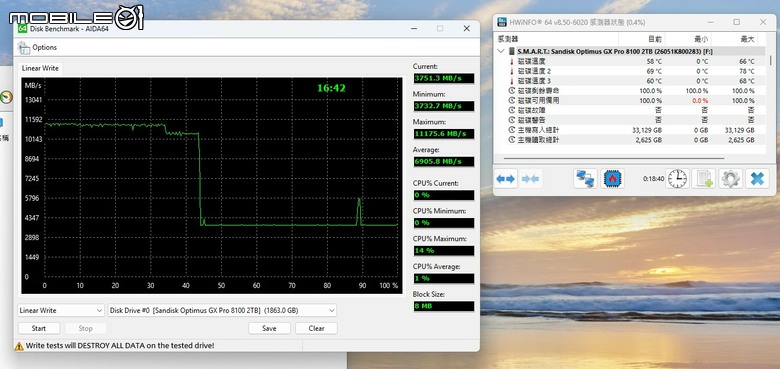Select the 磁碟剩餘壽命 sensor row label
Viewport: 780px width, 369px height.
click(538, 91)
